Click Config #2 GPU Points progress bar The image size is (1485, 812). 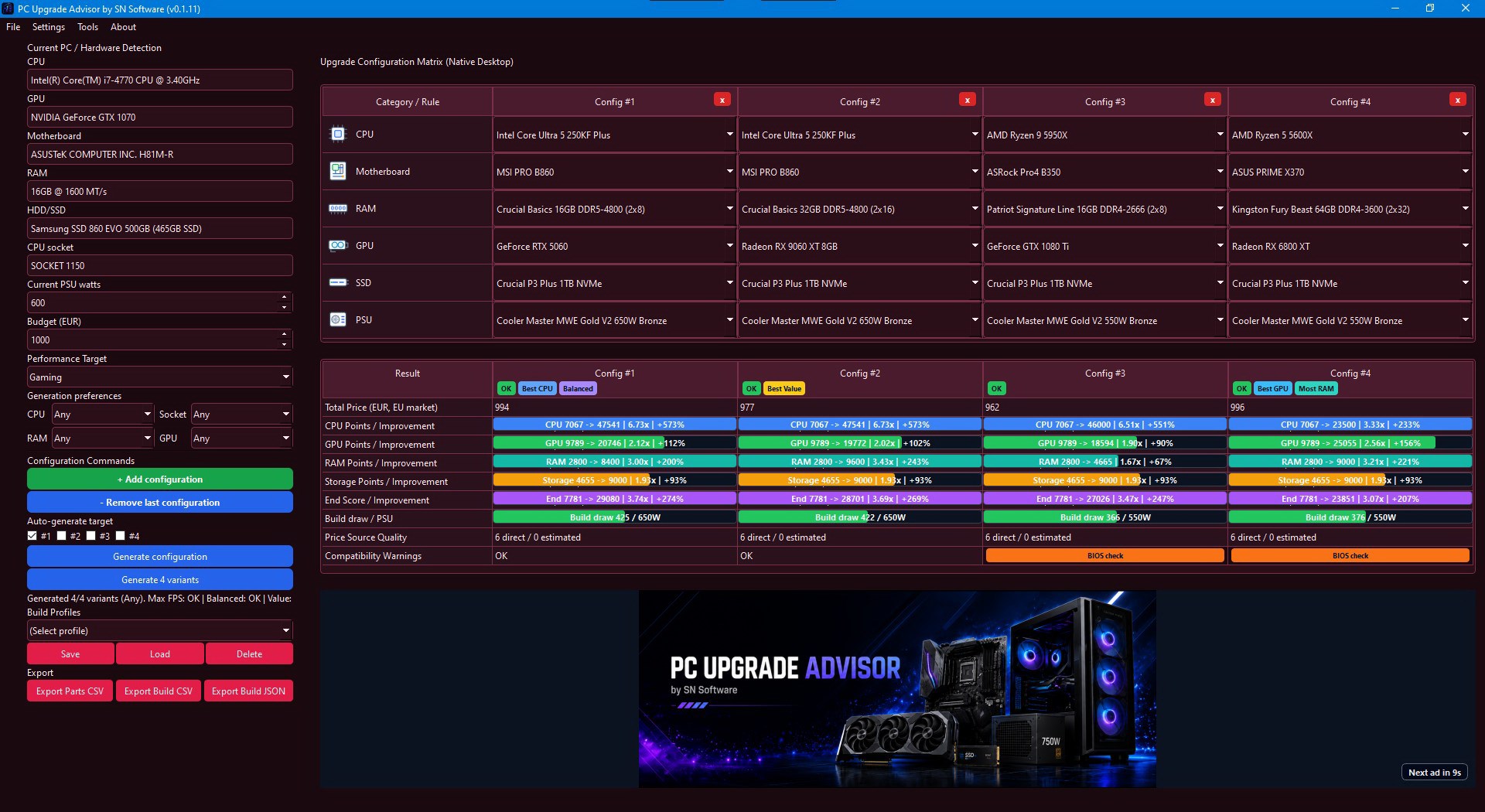point(859,443)
